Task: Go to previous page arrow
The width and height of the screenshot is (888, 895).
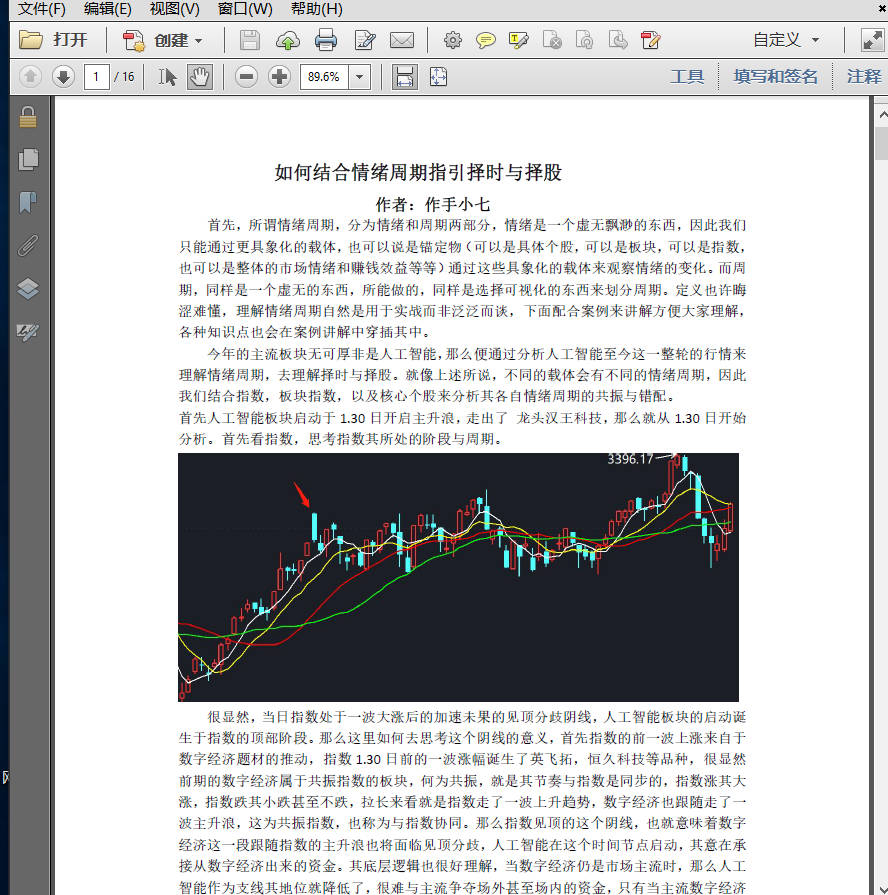Action: 30,76
